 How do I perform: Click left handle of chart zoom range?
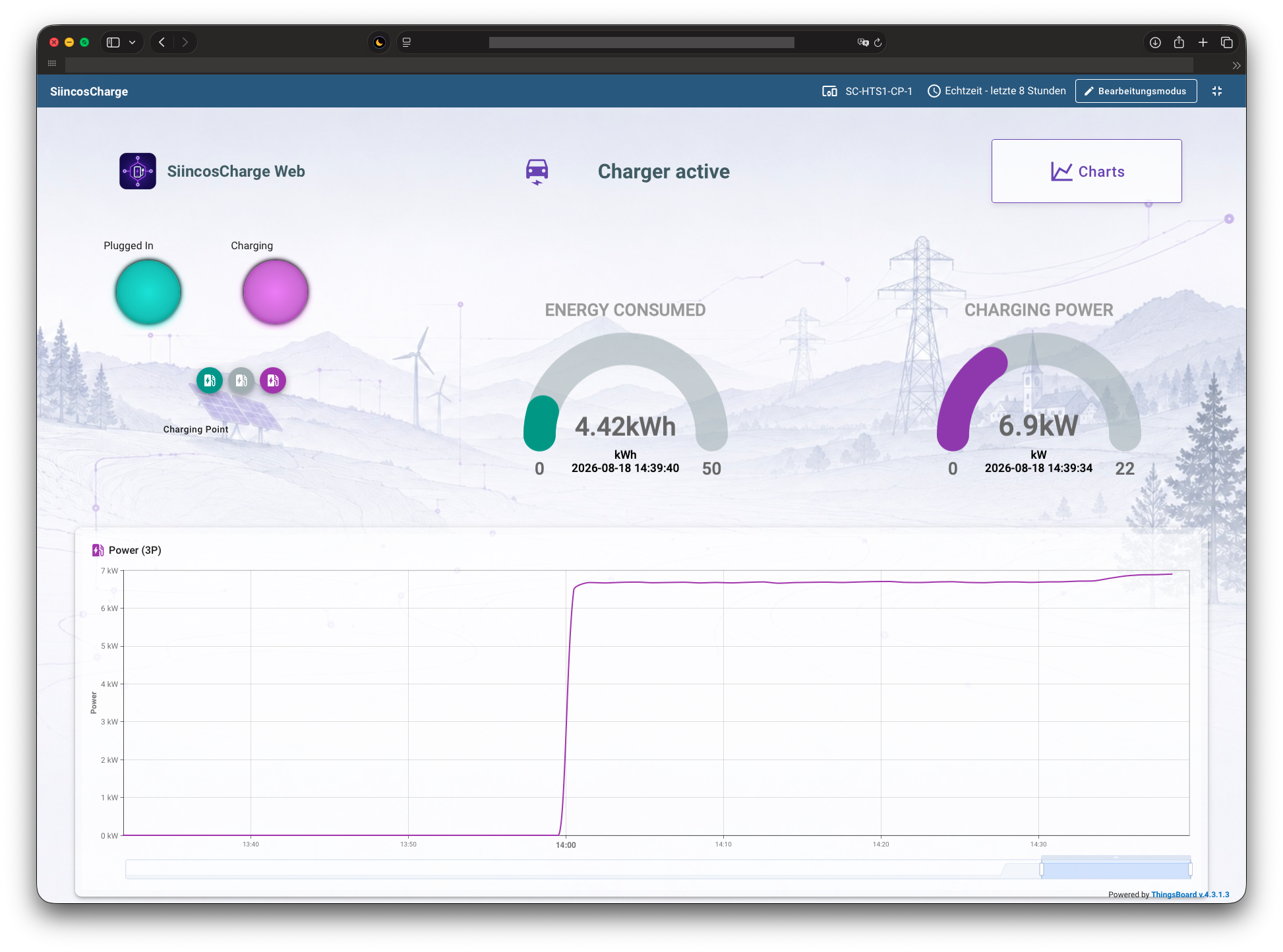point(1042,869)
